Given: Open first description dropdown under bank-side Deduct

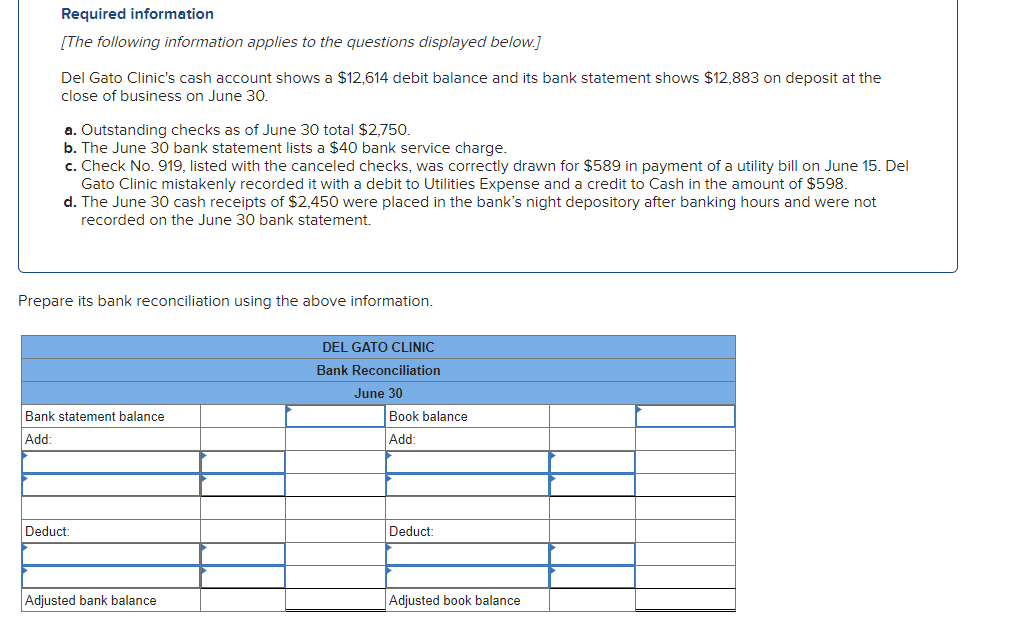Looking at the screenshot, I should (x=111, y=554).
